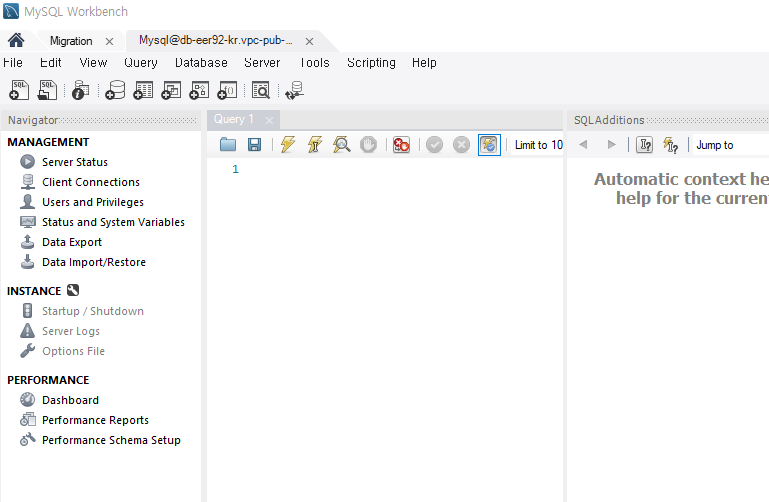Open the Scripting menu
The image size is (769, 502).
371,63
